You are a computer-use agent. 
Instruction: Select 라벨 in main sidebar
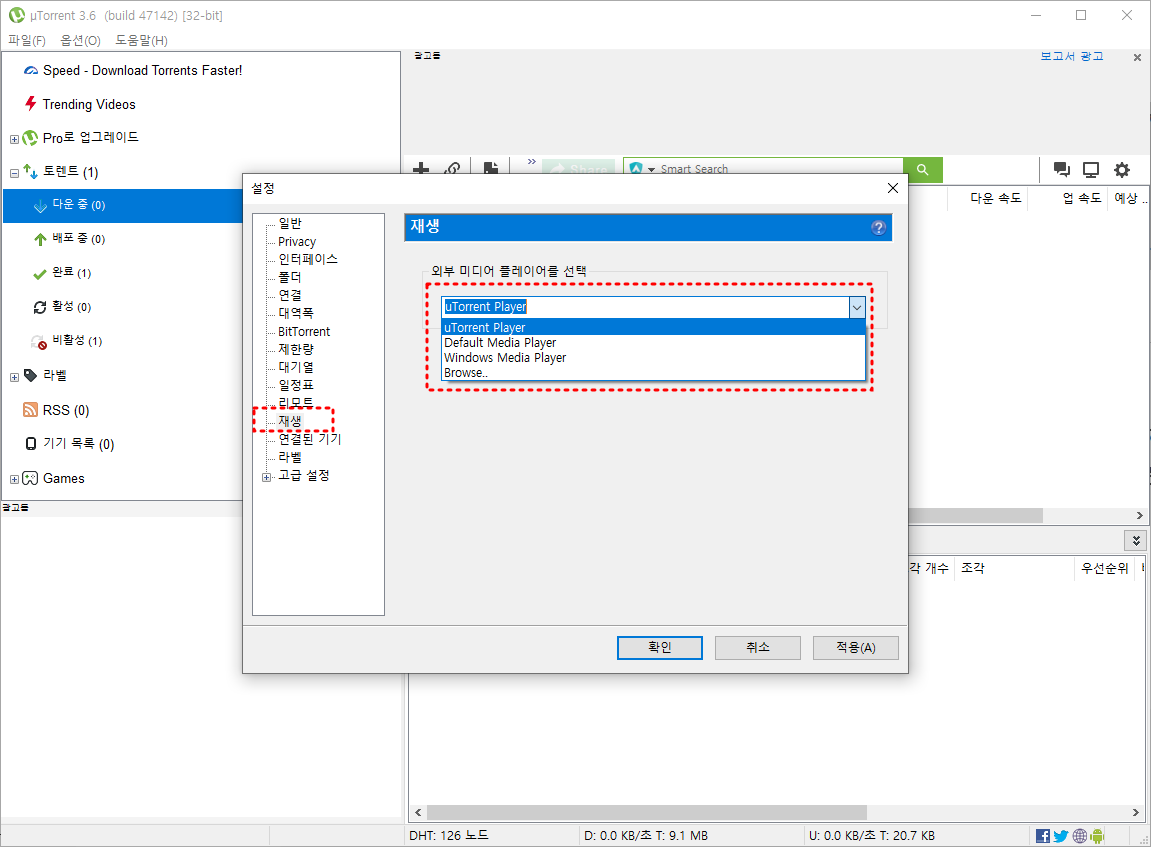(x=55, y=375)
